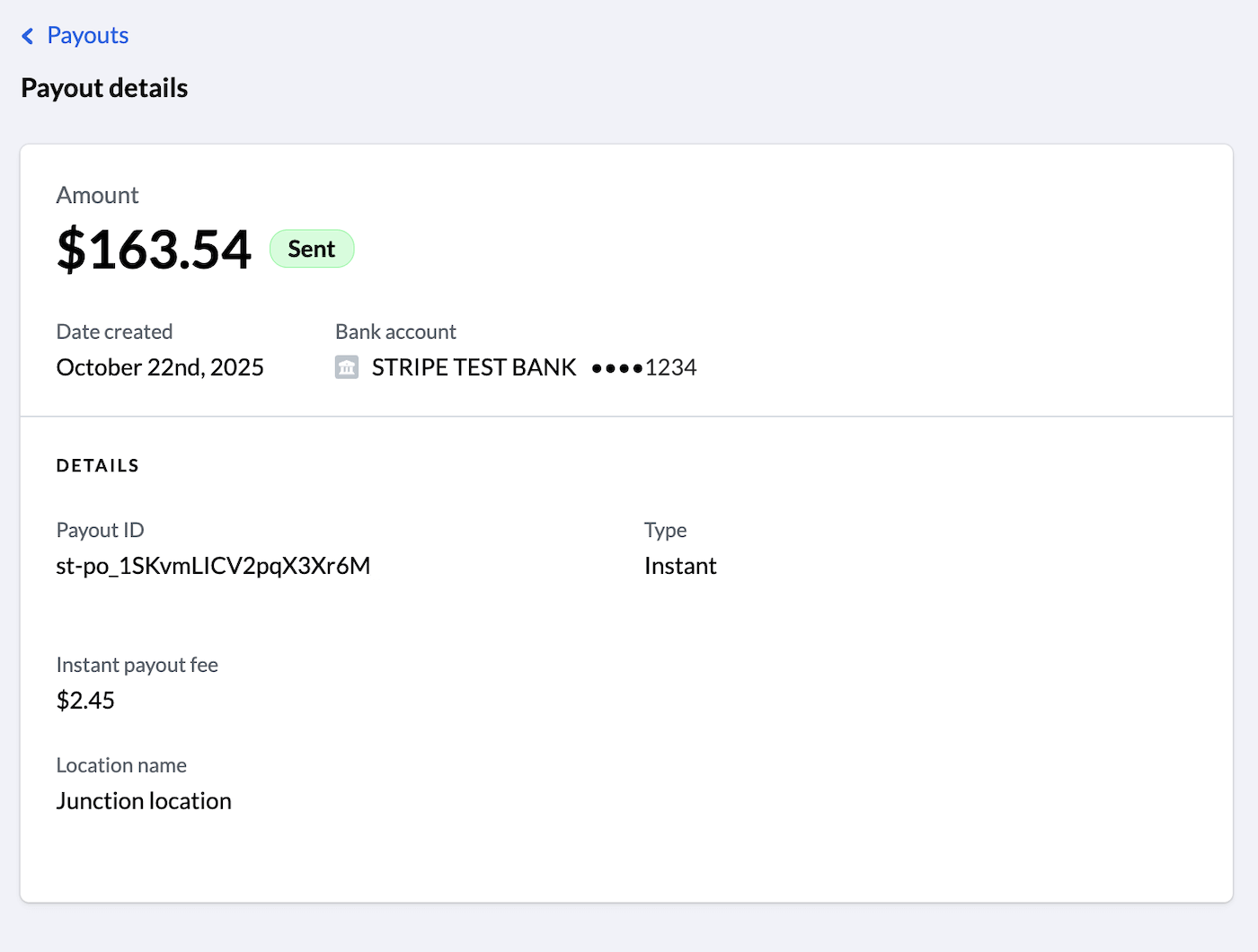Click the Location name label

(x=121, y=765)
